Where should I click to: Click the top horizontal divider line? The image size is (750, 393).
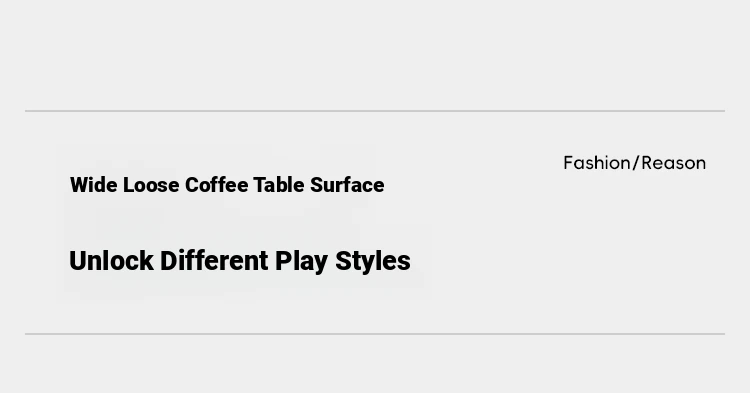(x=375, y=111)
